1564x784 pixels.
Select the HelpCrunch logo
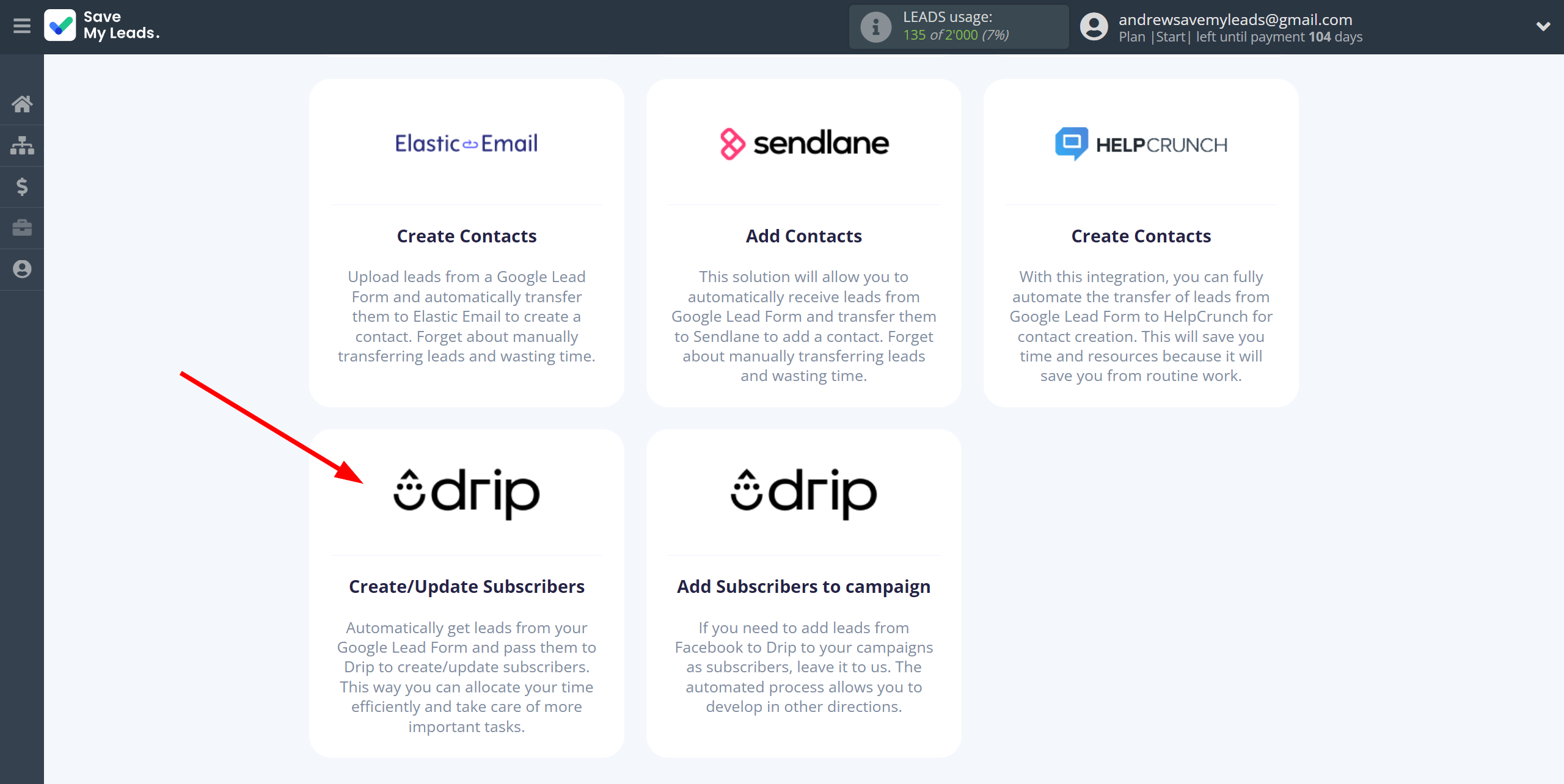coord(1141,144)
